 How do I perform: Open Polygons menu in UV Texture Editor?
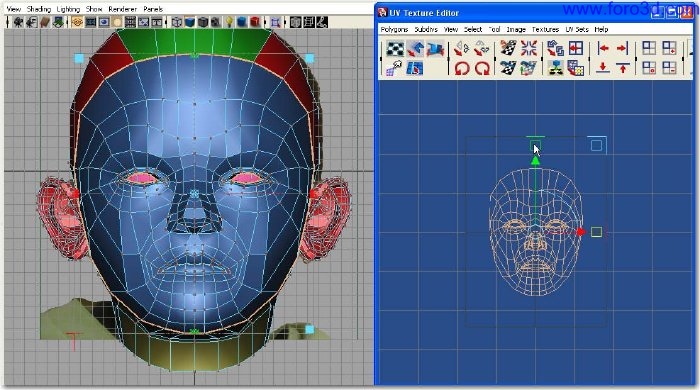coord(394,29)
